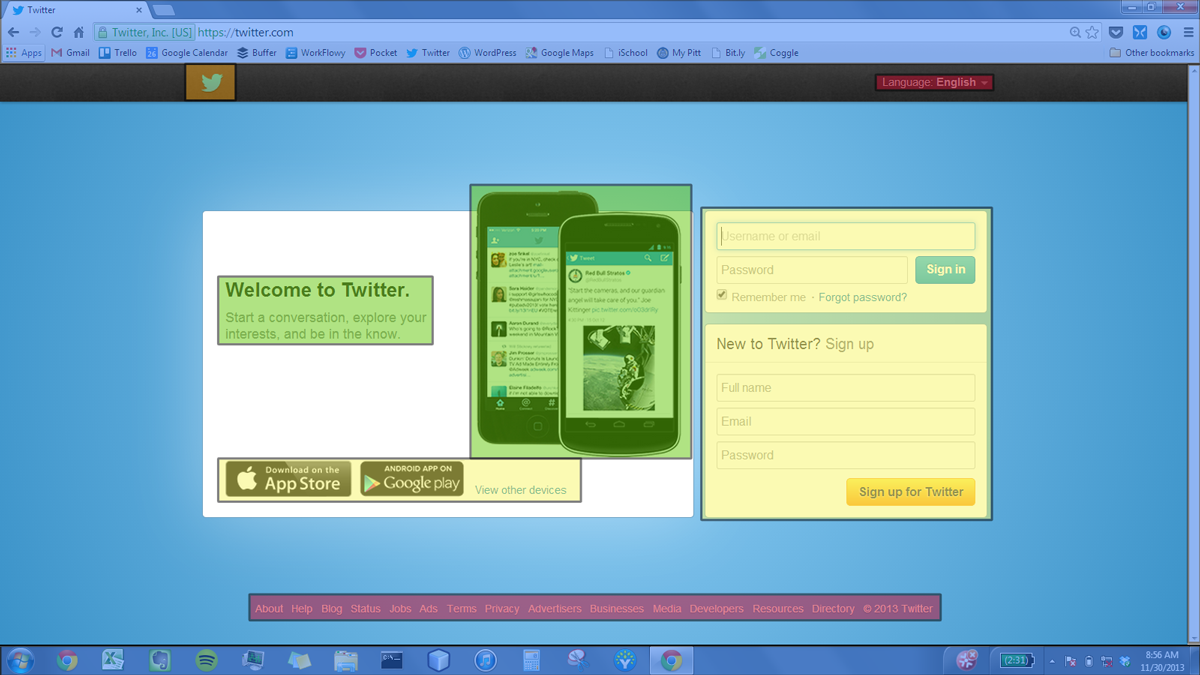Click Chrome's forward arrow button
Viewport: 1200px width, 675px height.
coord(35,32)
